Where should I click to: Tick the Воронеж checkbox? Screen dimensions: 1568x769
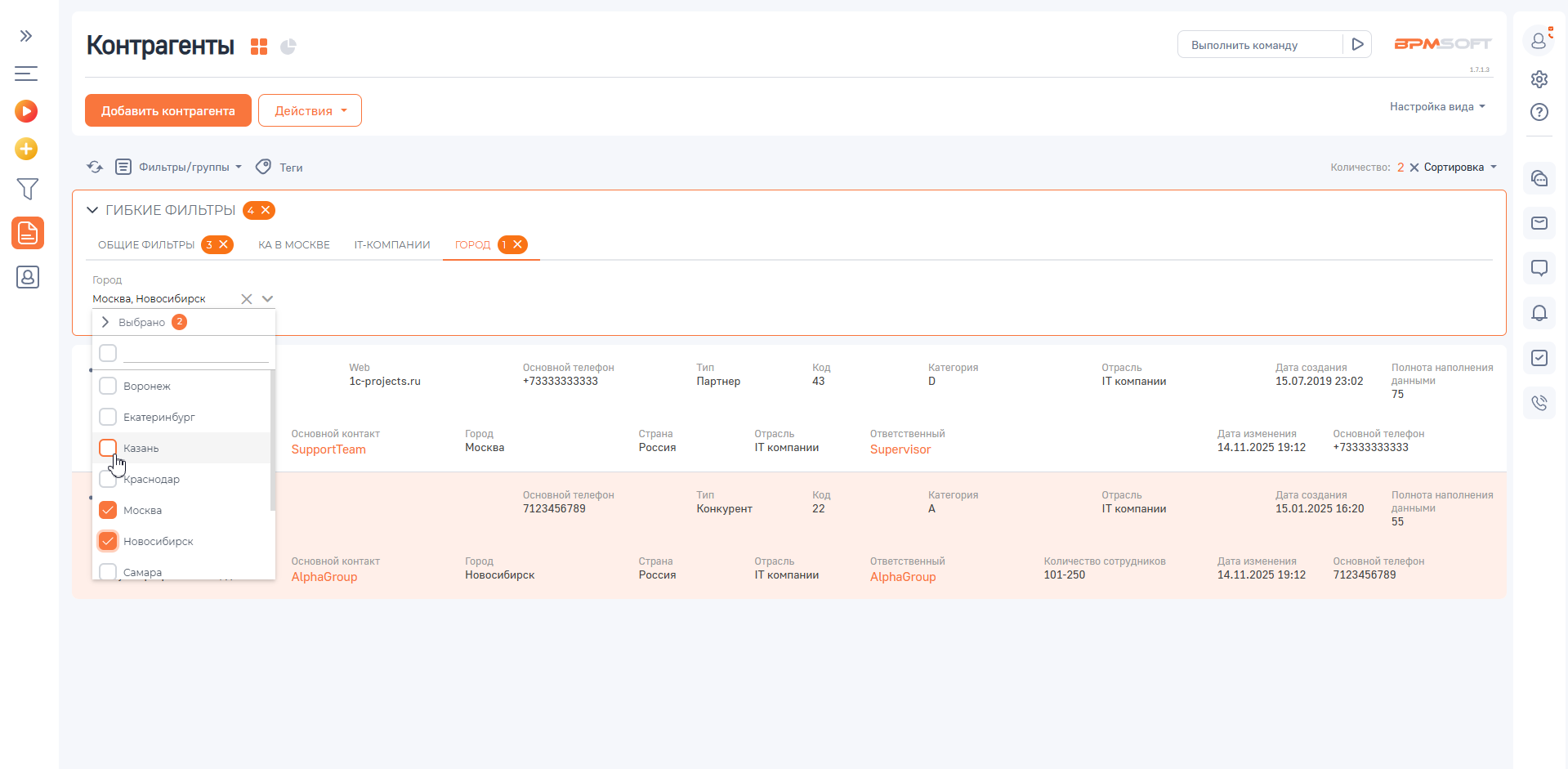[108, 386]
